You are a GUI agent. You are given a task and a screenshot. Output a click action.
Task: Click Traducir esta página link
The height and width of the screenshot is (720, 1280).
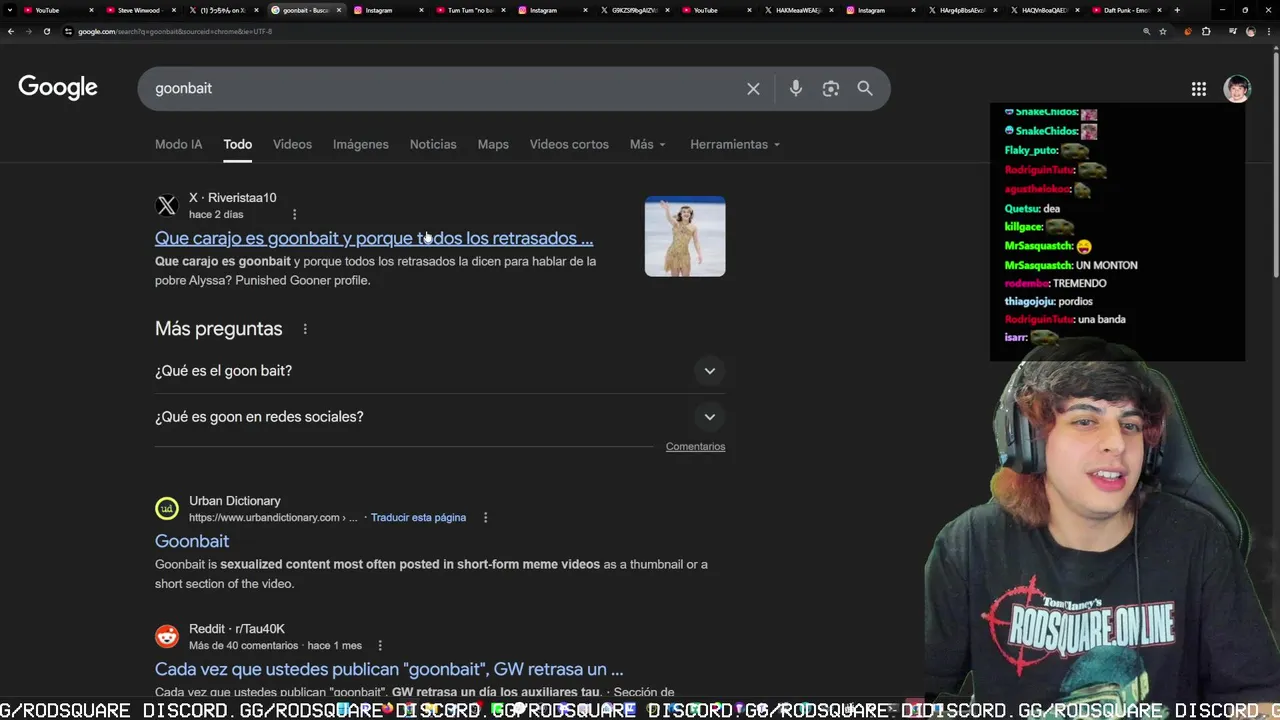pyautogui.click(x=418, y=517)
